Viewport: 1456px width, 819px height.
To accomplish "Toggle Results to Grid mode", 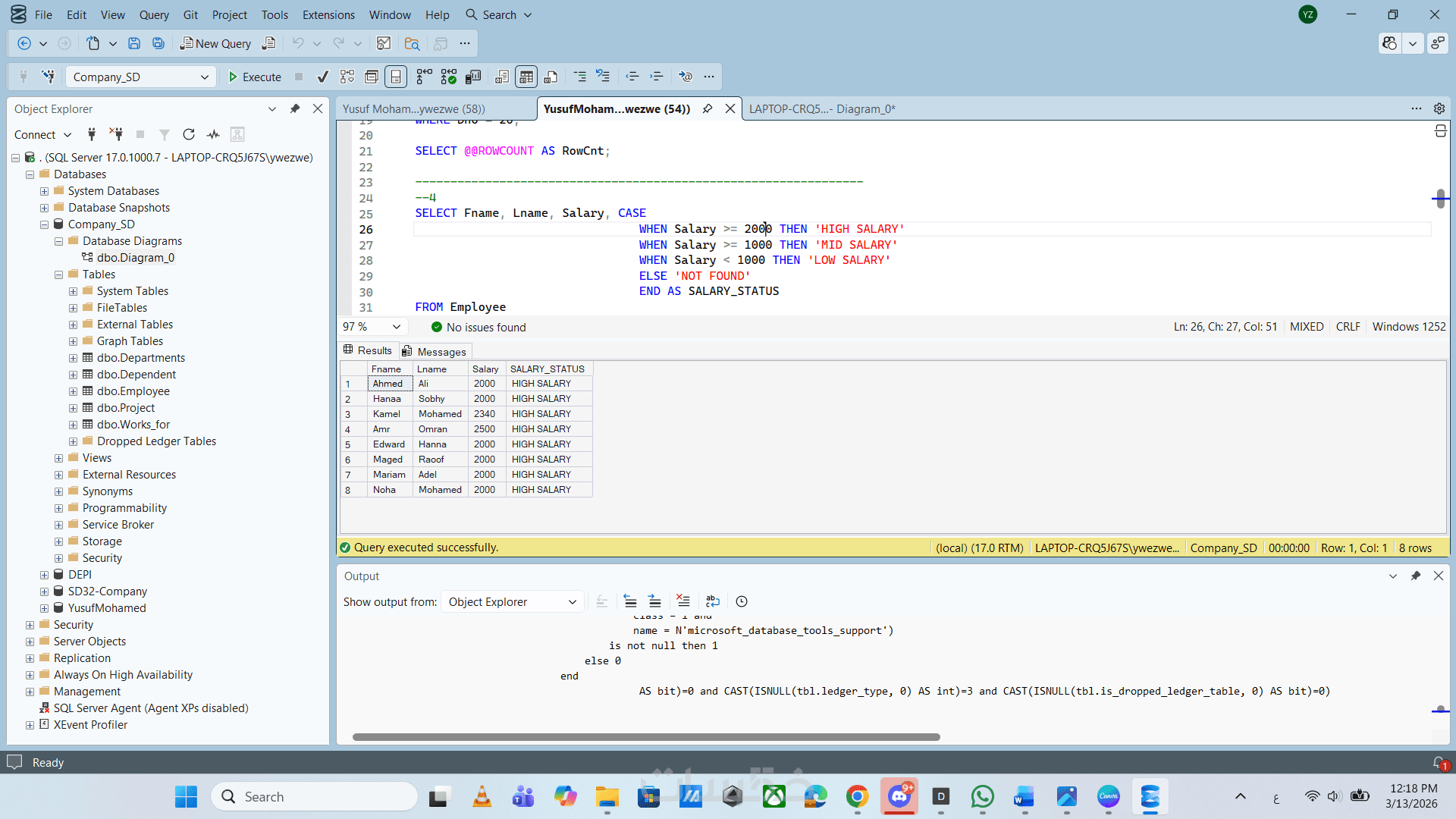I will 526,77.
